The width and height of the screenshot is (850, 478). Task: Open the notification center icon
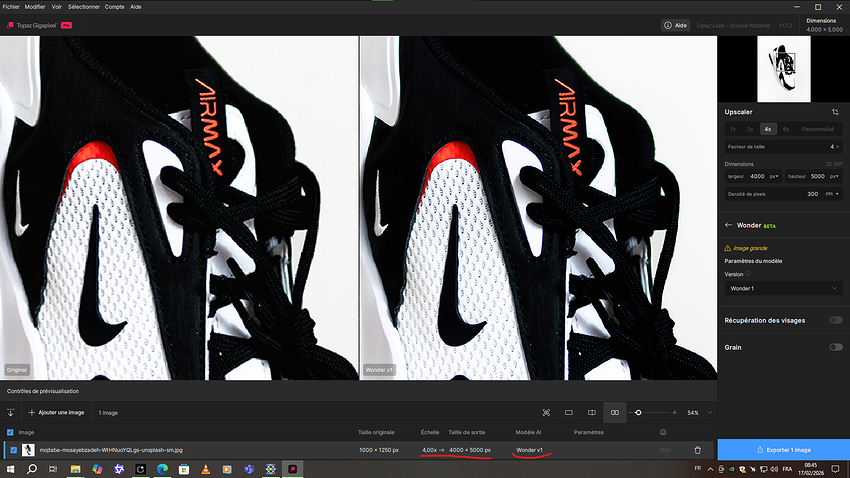(x=835, y=469)
